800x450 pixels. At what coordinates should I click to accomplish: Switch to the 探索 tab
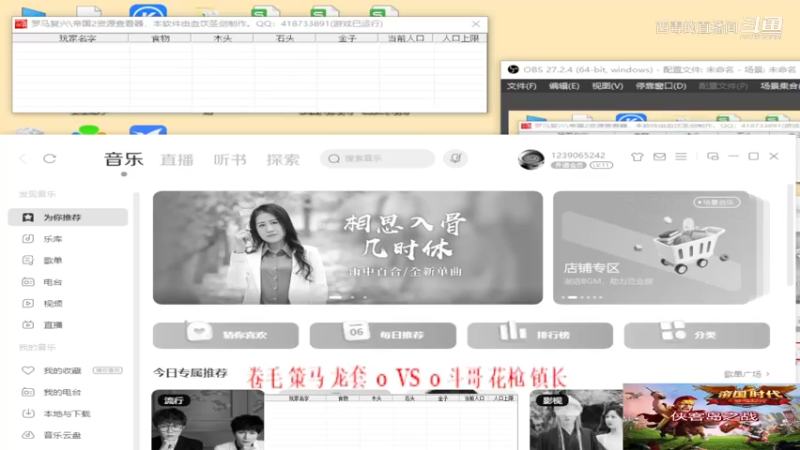coord(283,159)
